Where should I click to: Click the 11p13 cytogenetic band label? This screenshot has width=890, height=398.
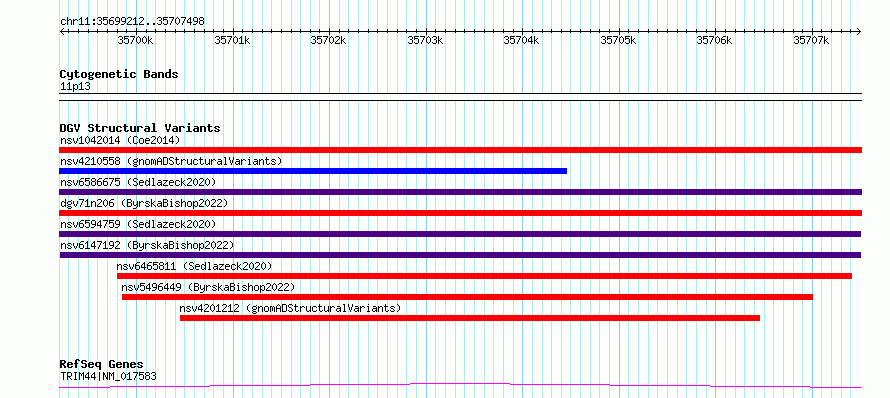click(x=75, y=87)
